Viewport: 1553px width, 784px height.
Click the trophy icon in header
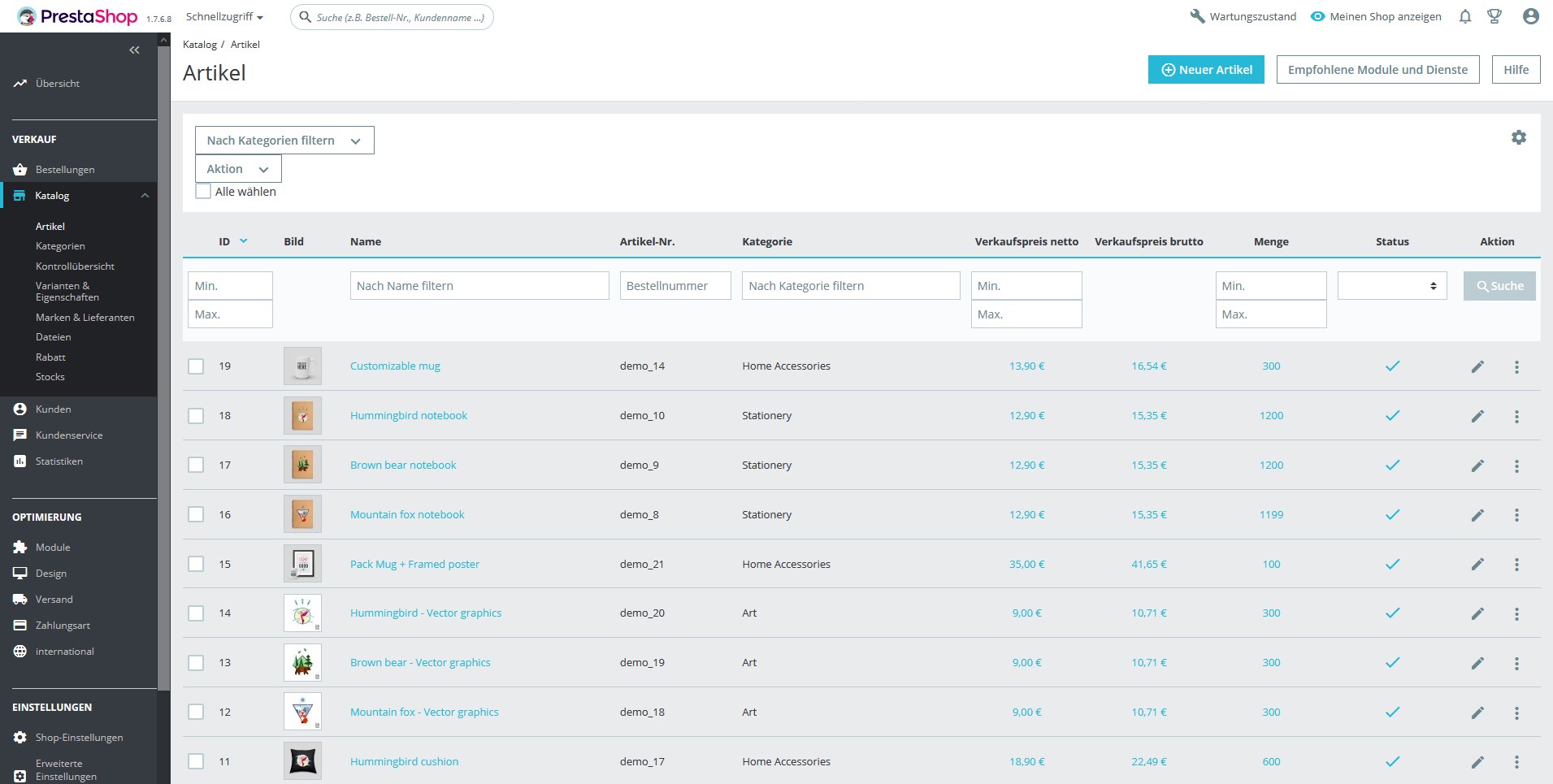pos(1494,16)
